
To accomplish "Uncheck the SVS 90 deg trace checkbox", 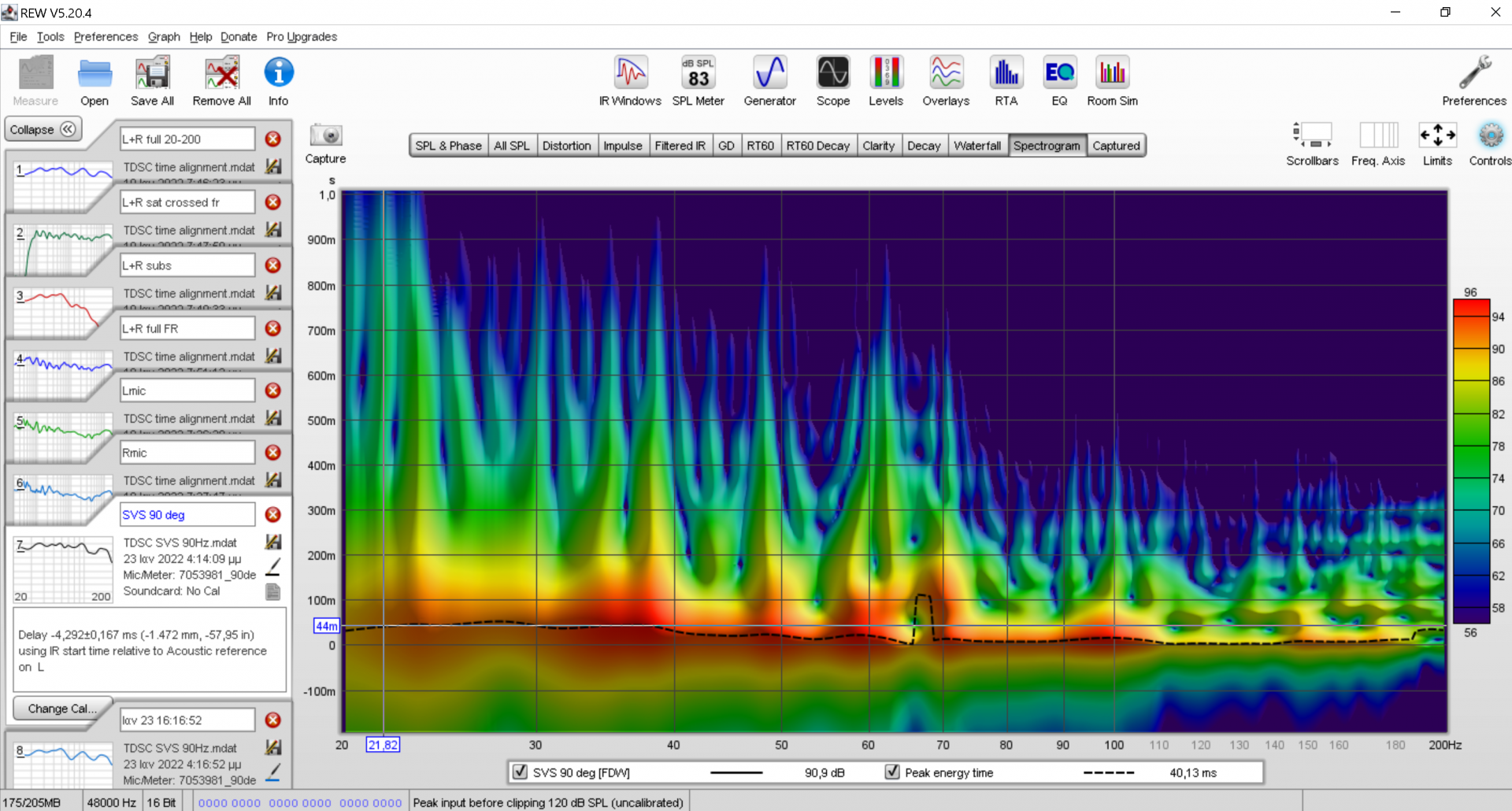I will pos(520,772).
